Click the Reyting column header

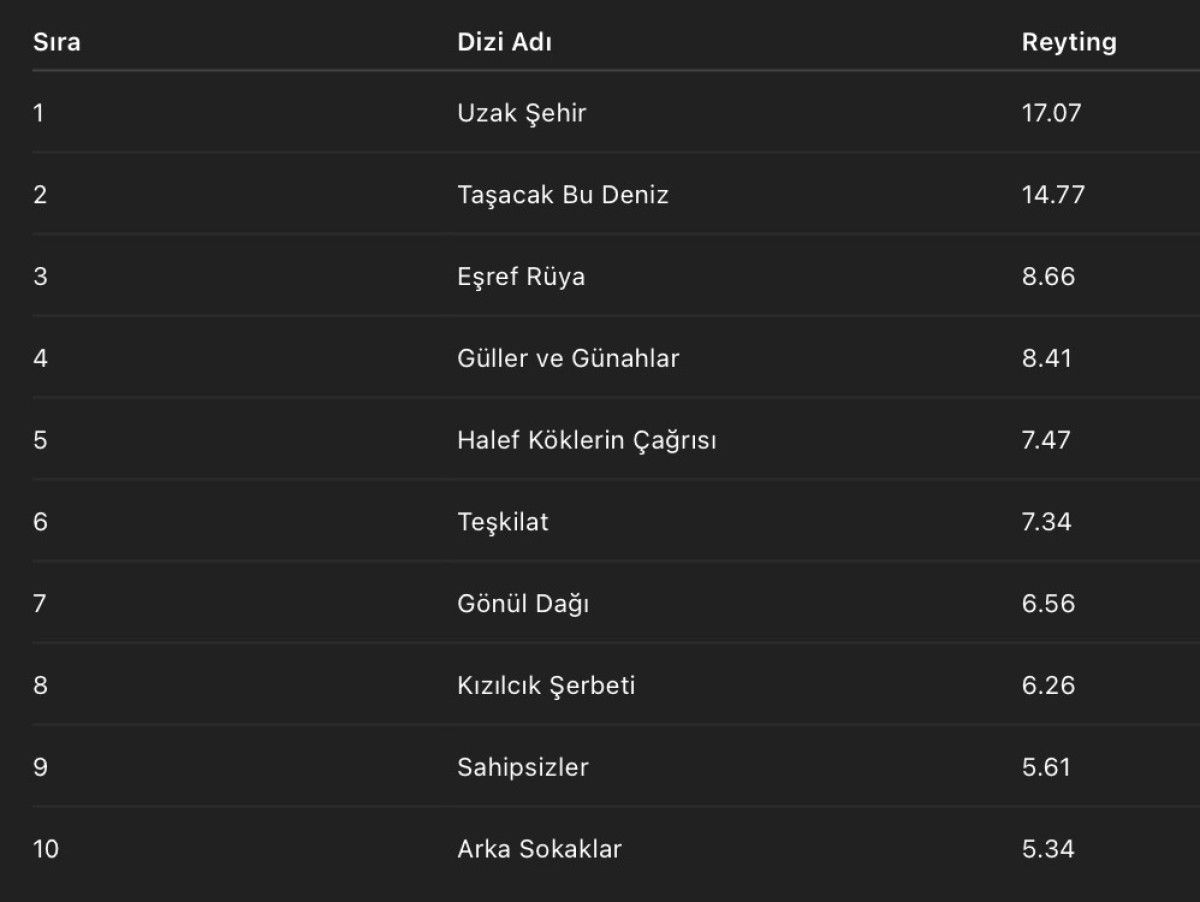[1068, 43]
